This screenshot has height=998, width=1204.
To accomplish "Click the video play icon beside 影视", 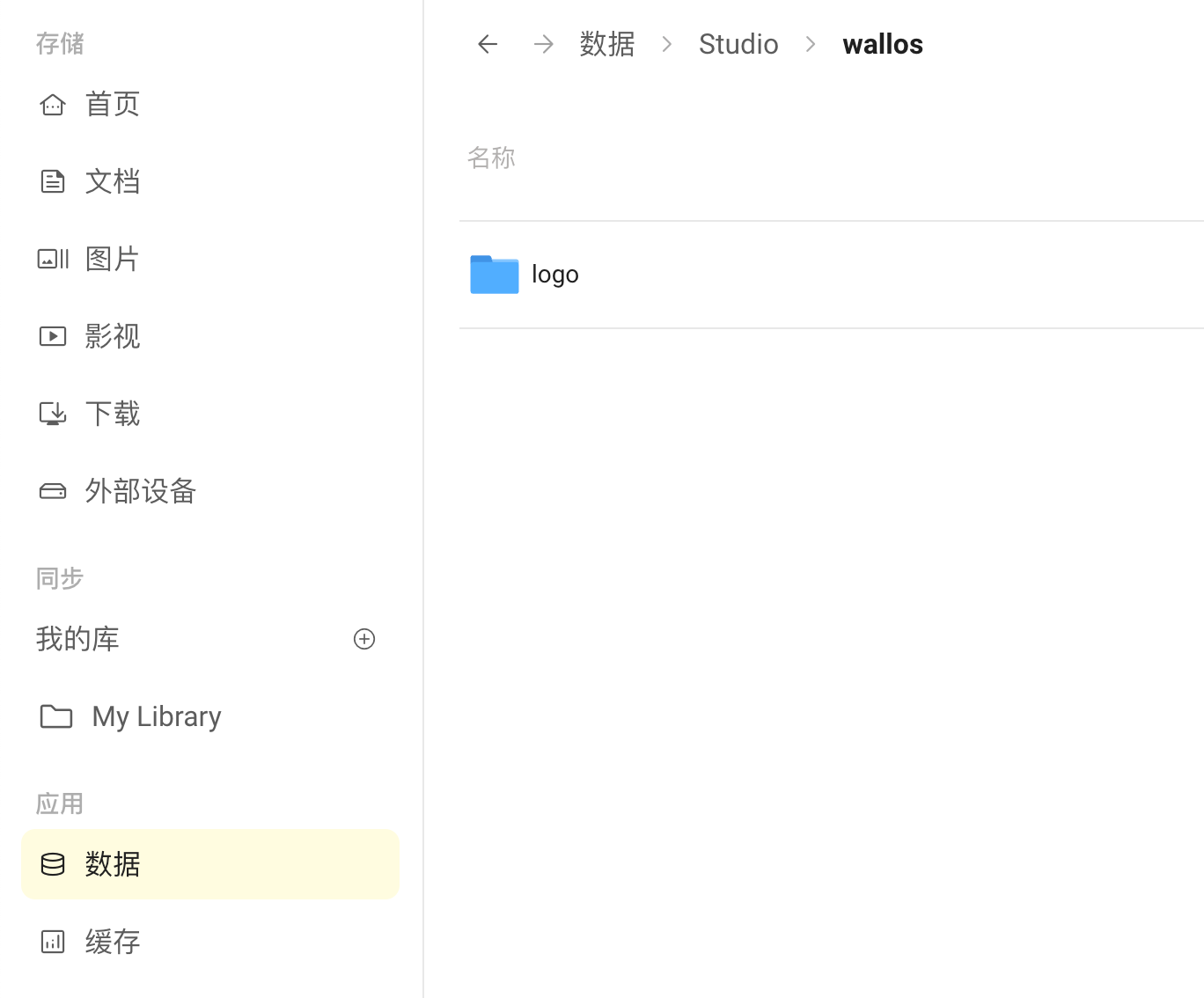I will [53, 336].
